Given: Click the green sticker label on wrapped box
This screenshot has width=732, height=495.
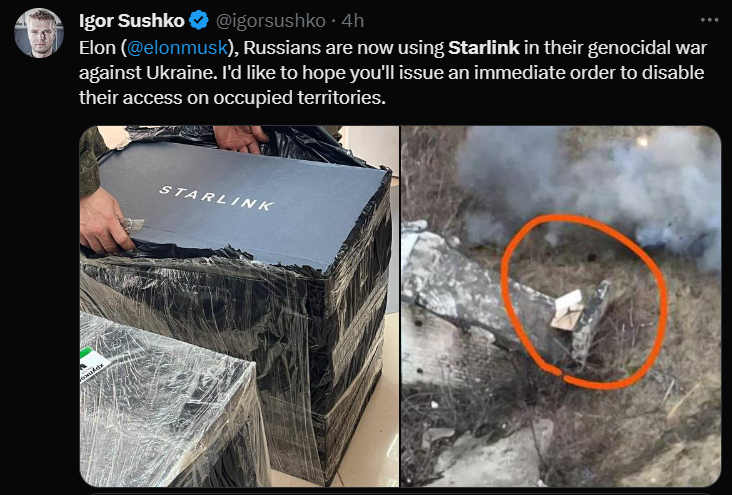Looking at the screenshot, I should (93, 364).
